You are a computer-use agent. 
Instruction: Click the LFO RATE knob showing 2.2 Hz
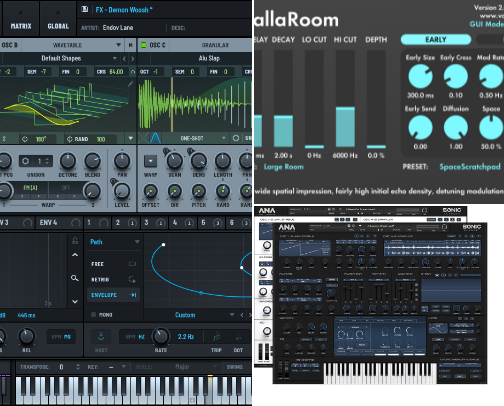pos(161,336)
